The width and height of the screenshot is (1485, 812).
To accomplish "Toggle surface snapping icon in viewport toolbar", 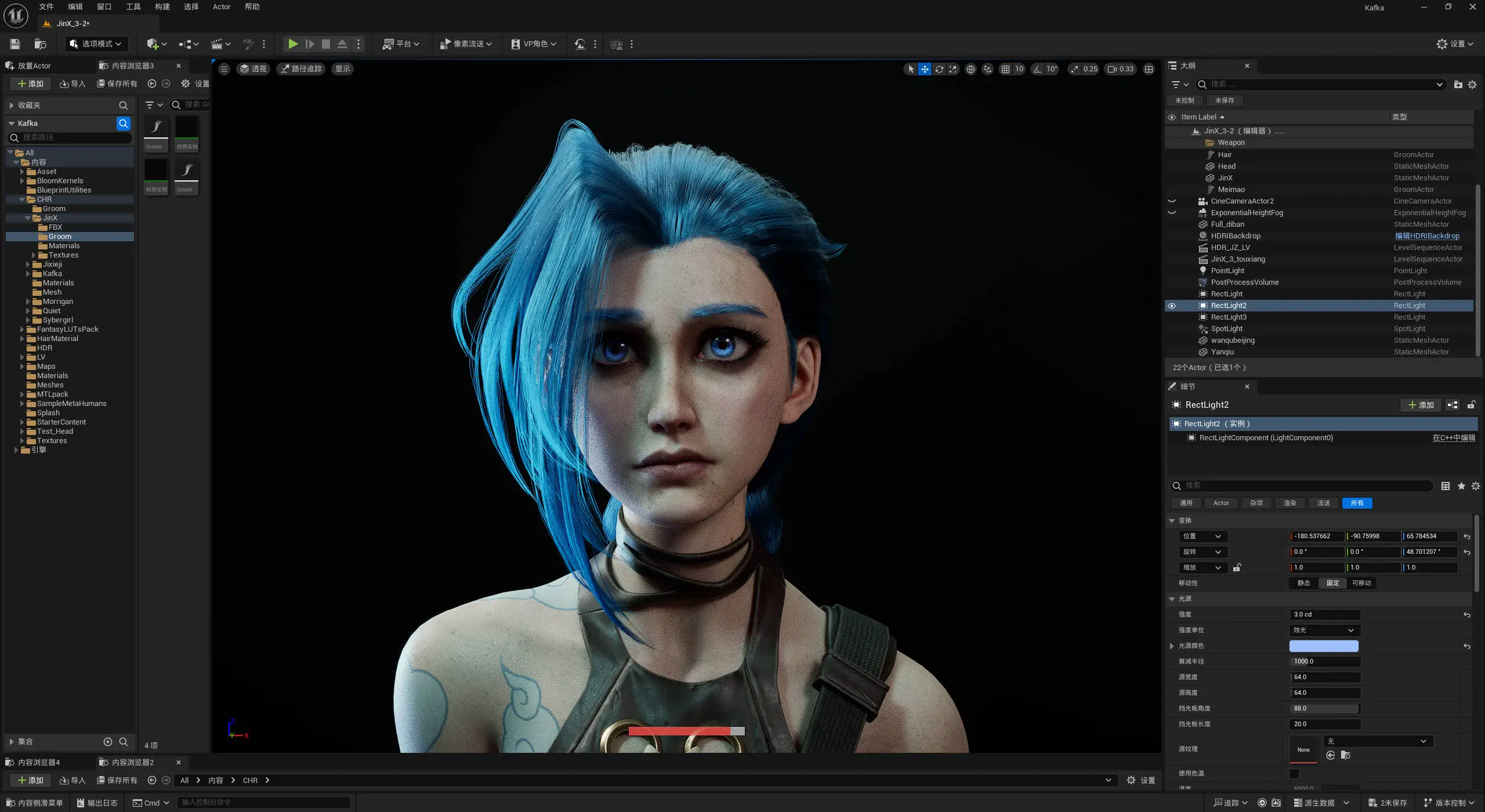I will (987, 69).
